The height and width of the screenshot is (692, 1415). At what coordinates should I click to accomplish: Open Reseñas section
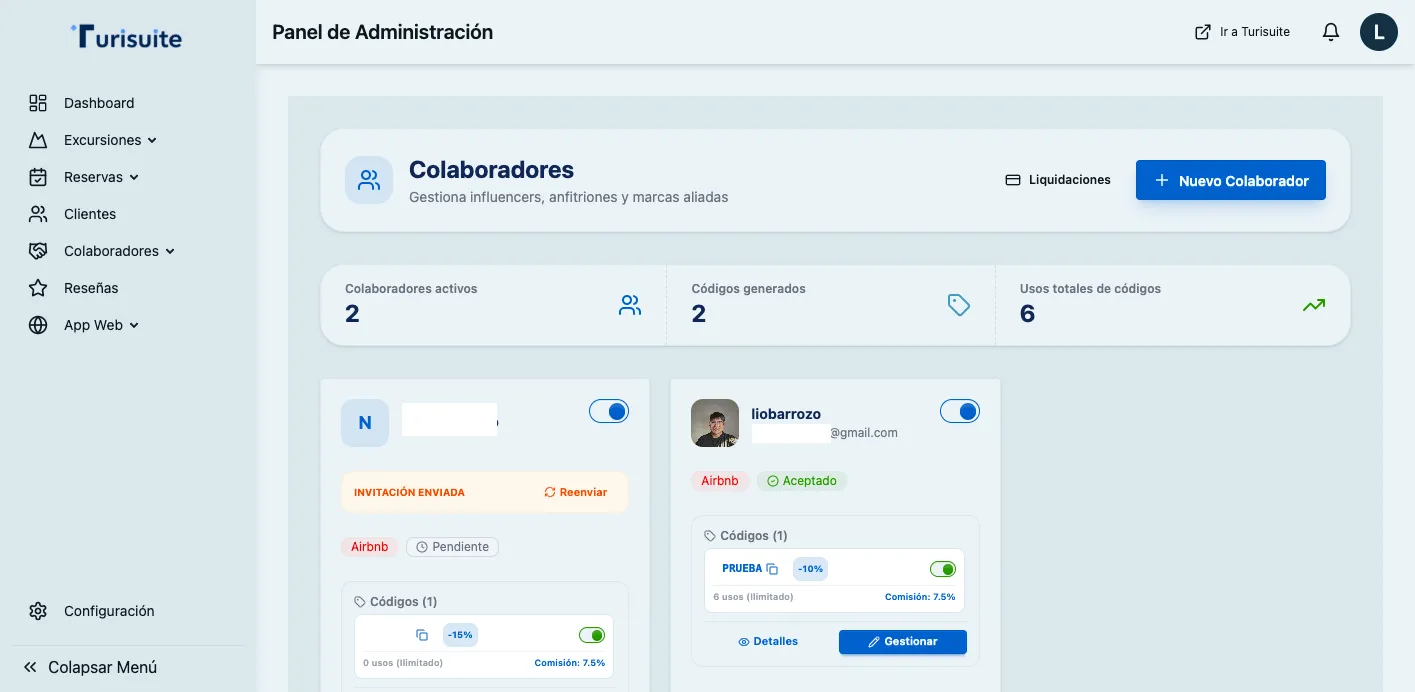91,288
